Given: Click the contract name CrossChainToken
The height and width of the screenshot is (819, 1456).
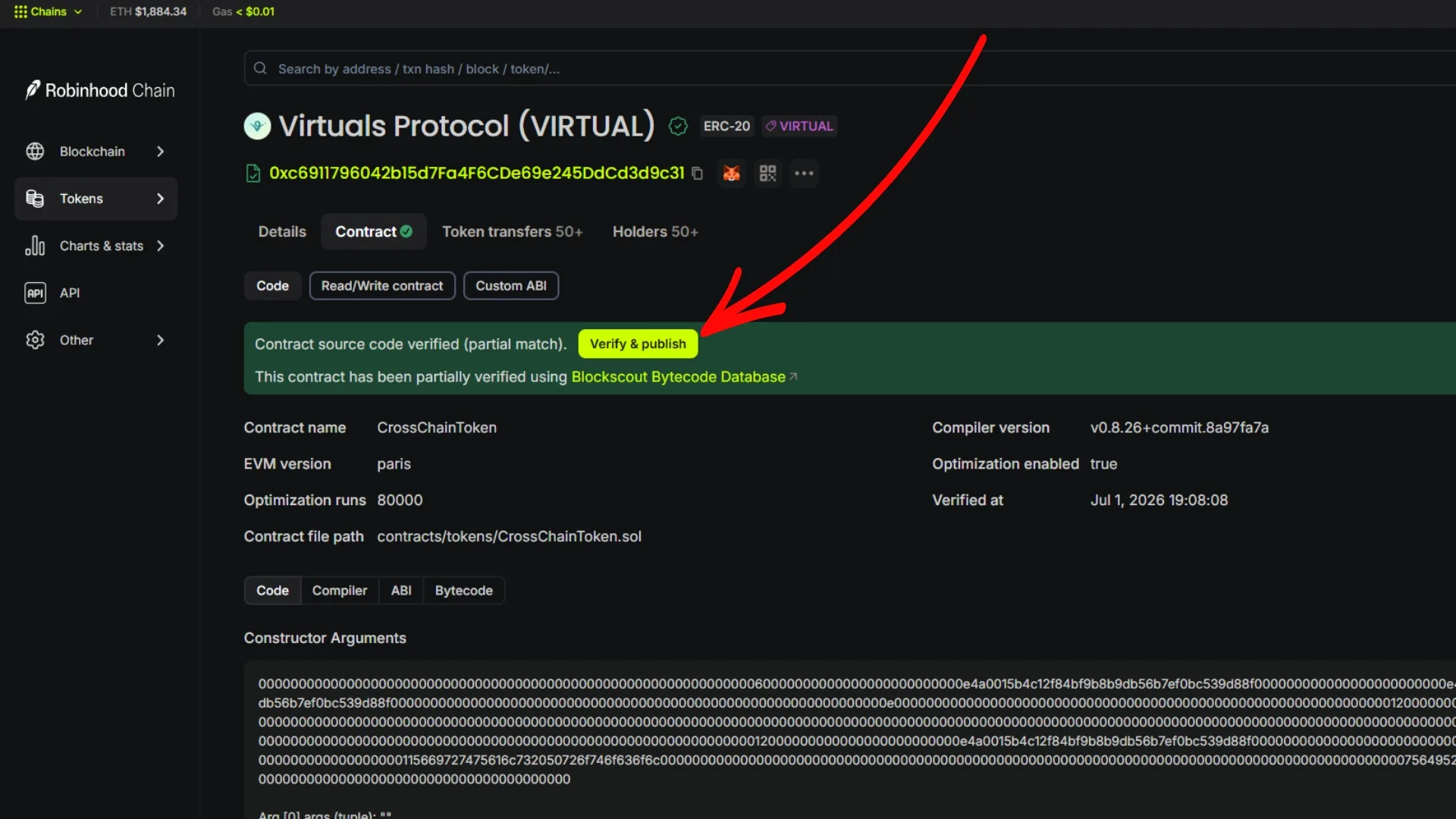Looking at the screenshot, I should [437, 428].
